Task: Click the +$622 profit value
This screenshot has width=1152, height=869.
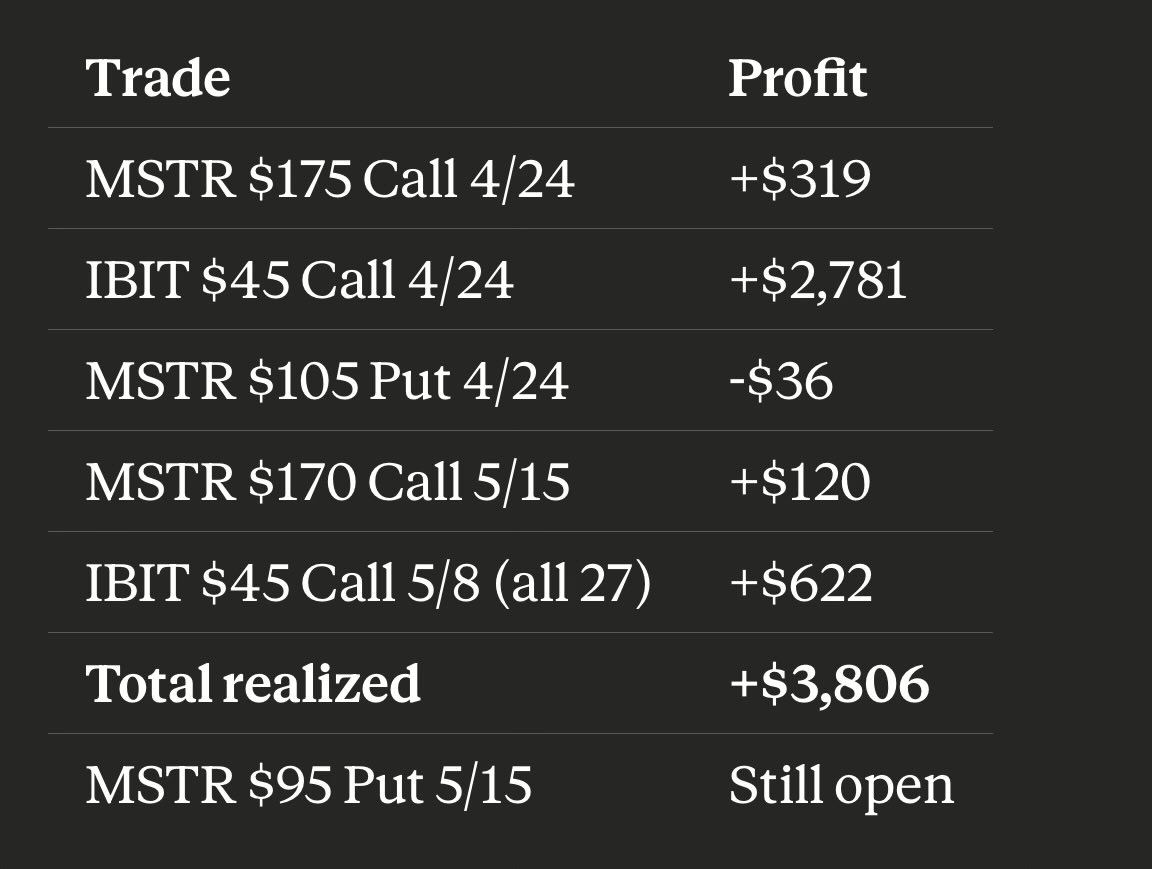Action: 801,584
